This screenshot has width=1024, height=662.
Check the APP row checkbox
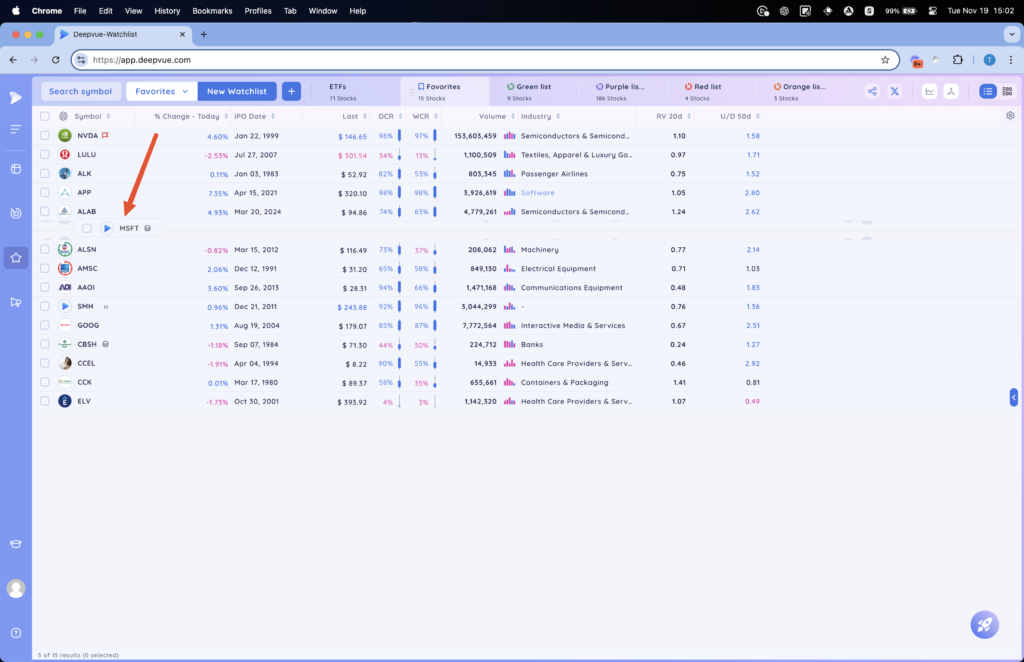44,193
